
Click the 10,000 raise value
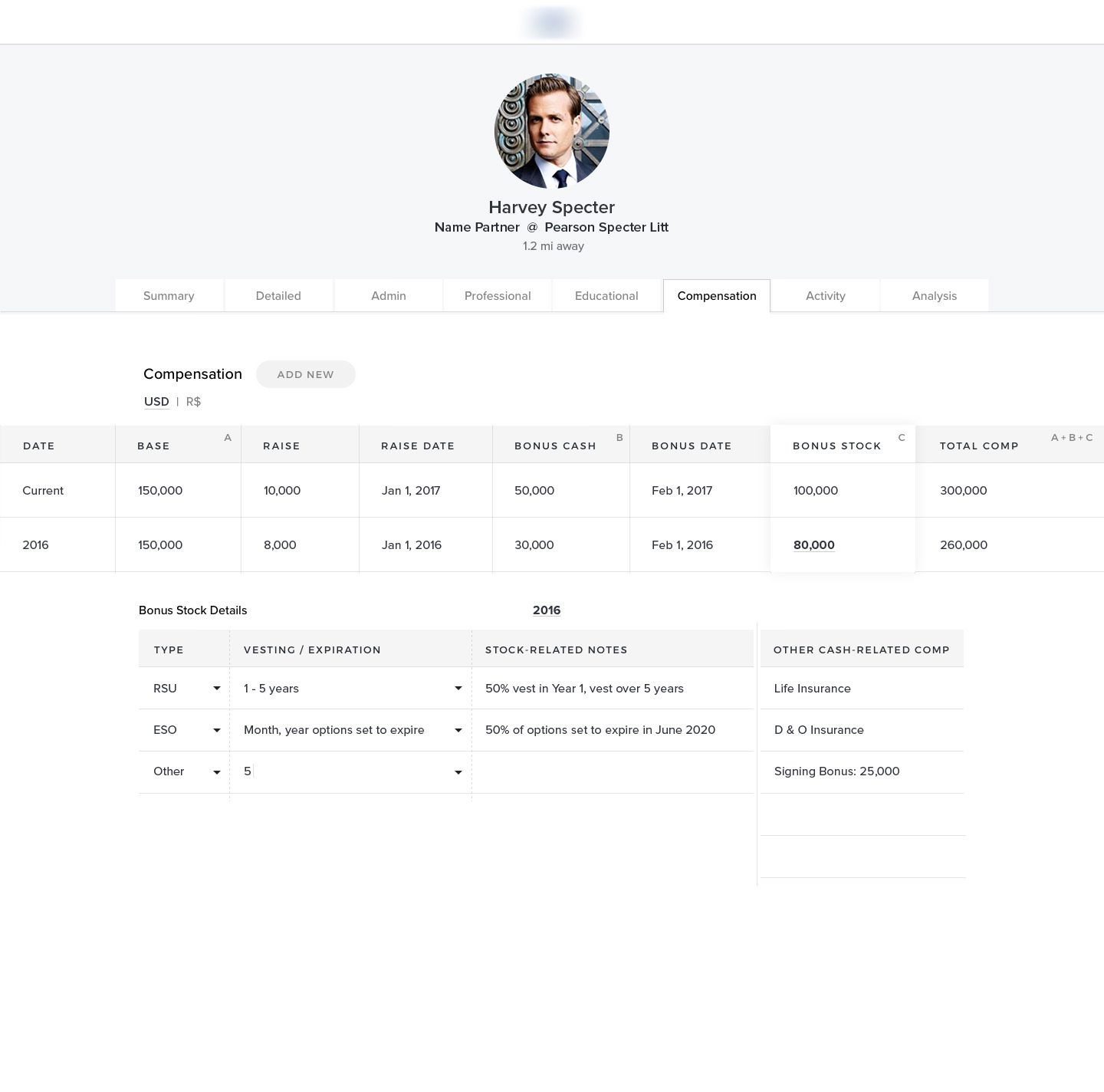(282, 491)
